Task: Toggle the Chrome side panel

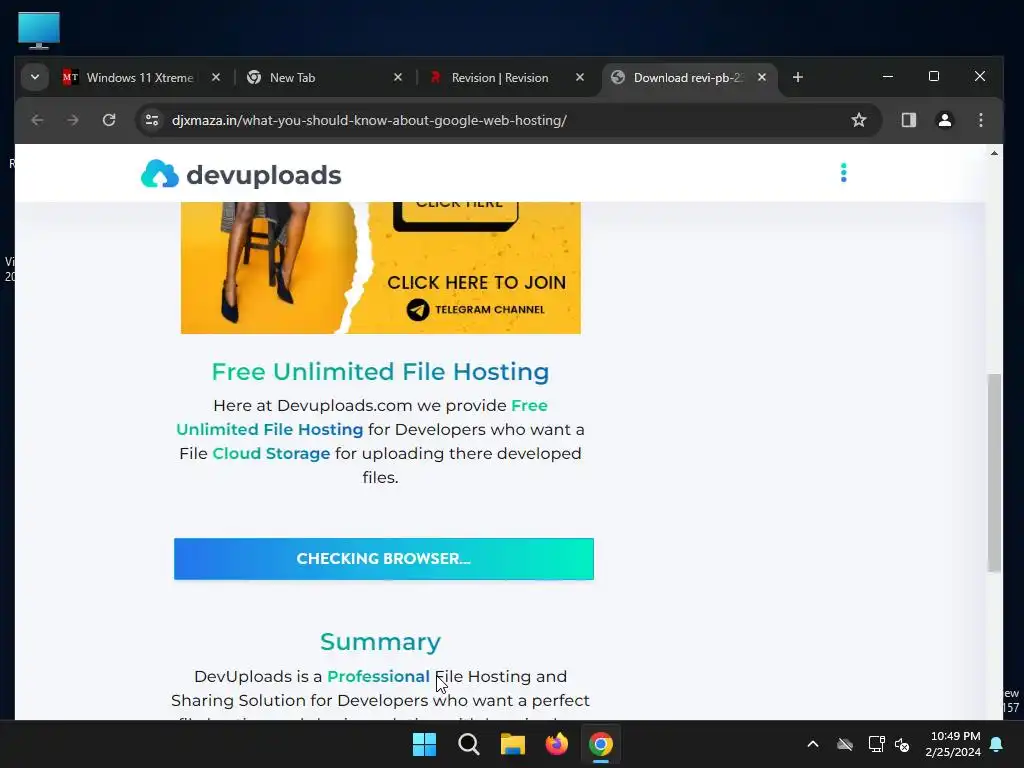Action: pyautogui.click(x=908, y=120)
